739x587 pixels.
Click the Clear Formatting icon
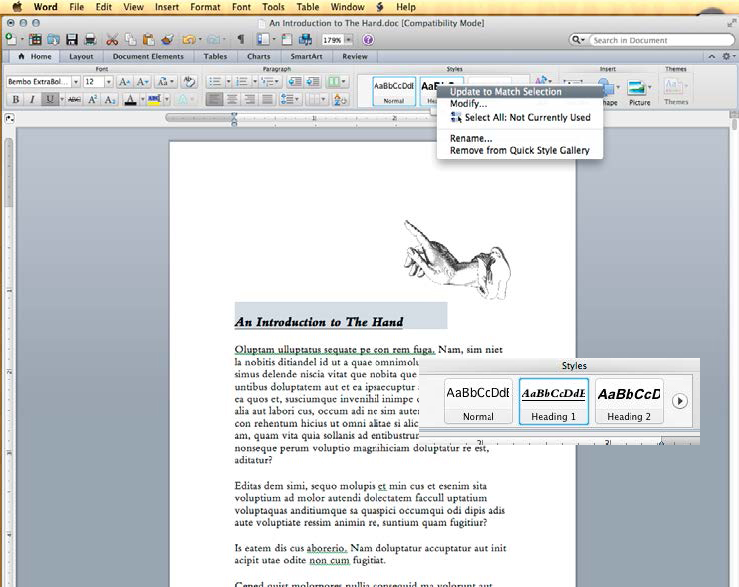click(x=188, y=82)
